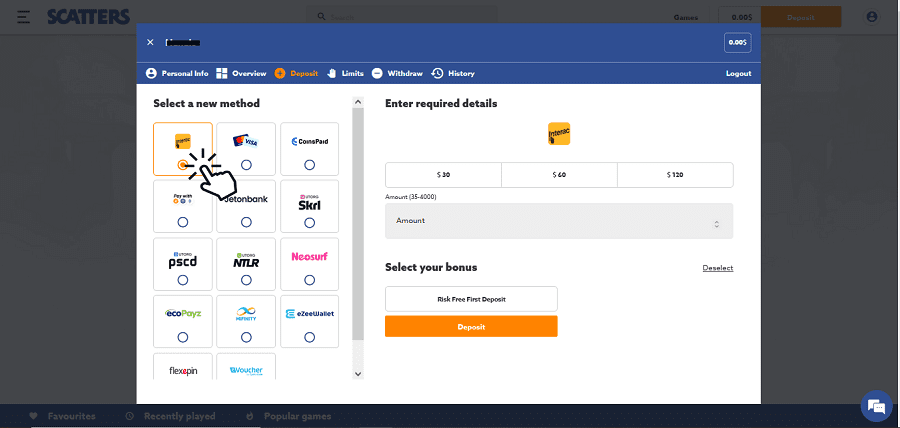Click the Scatters logo

pyautogui.click(x=88, y=17)
